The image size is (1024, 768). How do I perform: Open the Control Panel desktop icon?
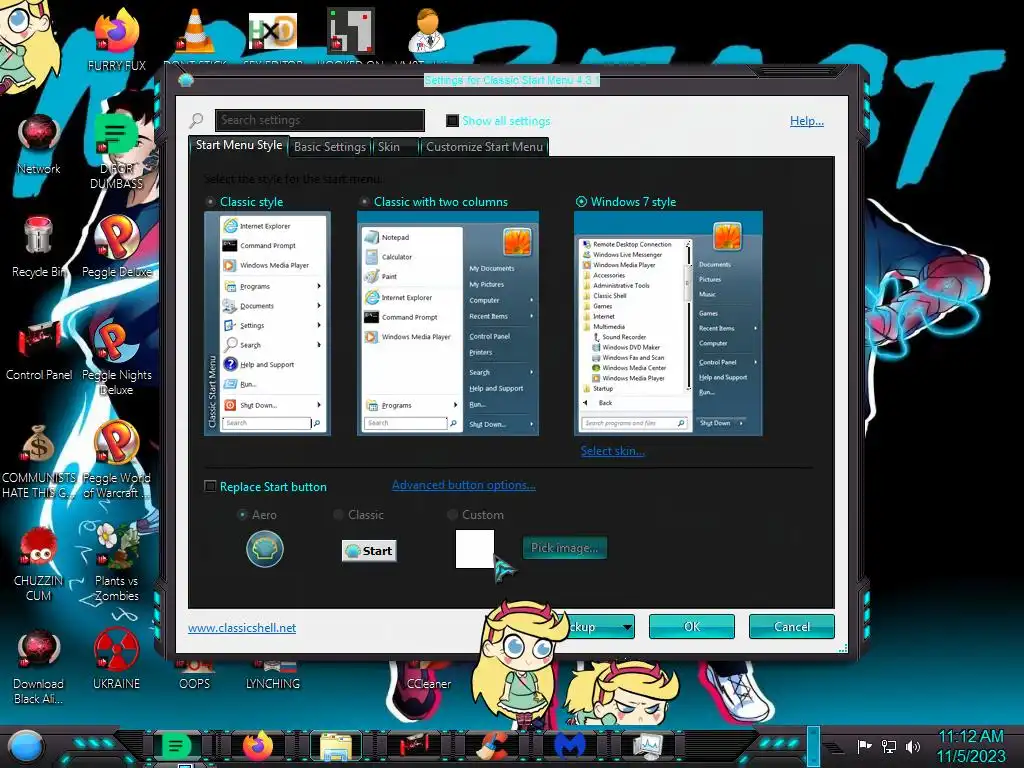point(39,350)
